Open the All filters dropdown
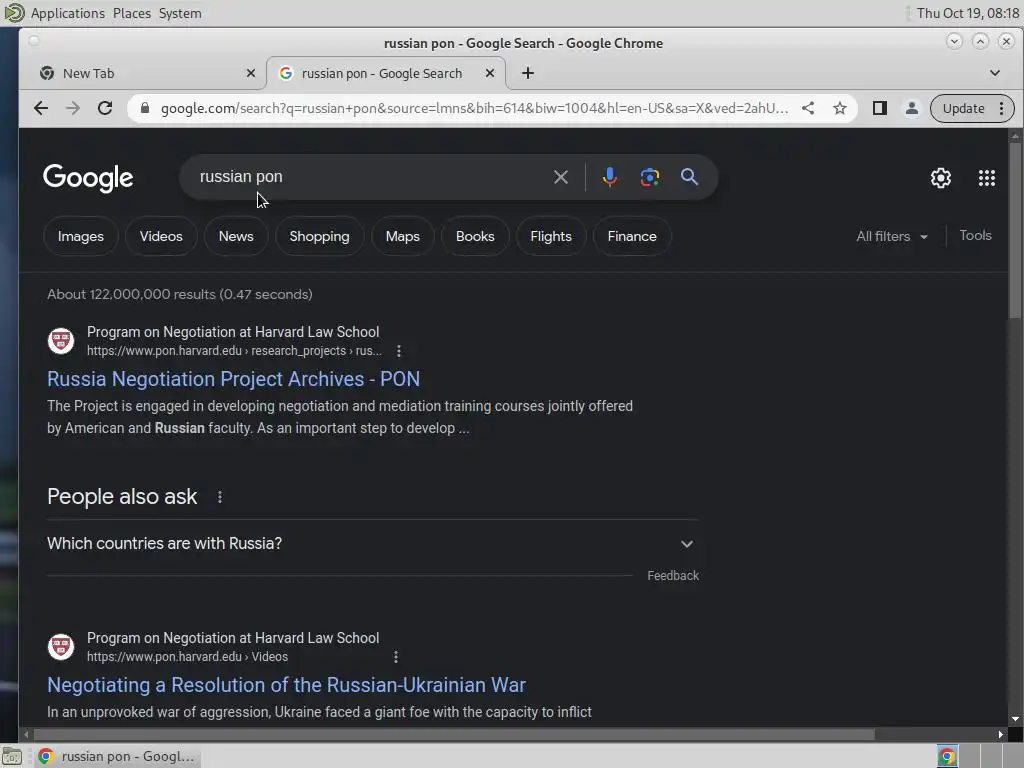Screen dimensions: 1024x768 [892, 236]
